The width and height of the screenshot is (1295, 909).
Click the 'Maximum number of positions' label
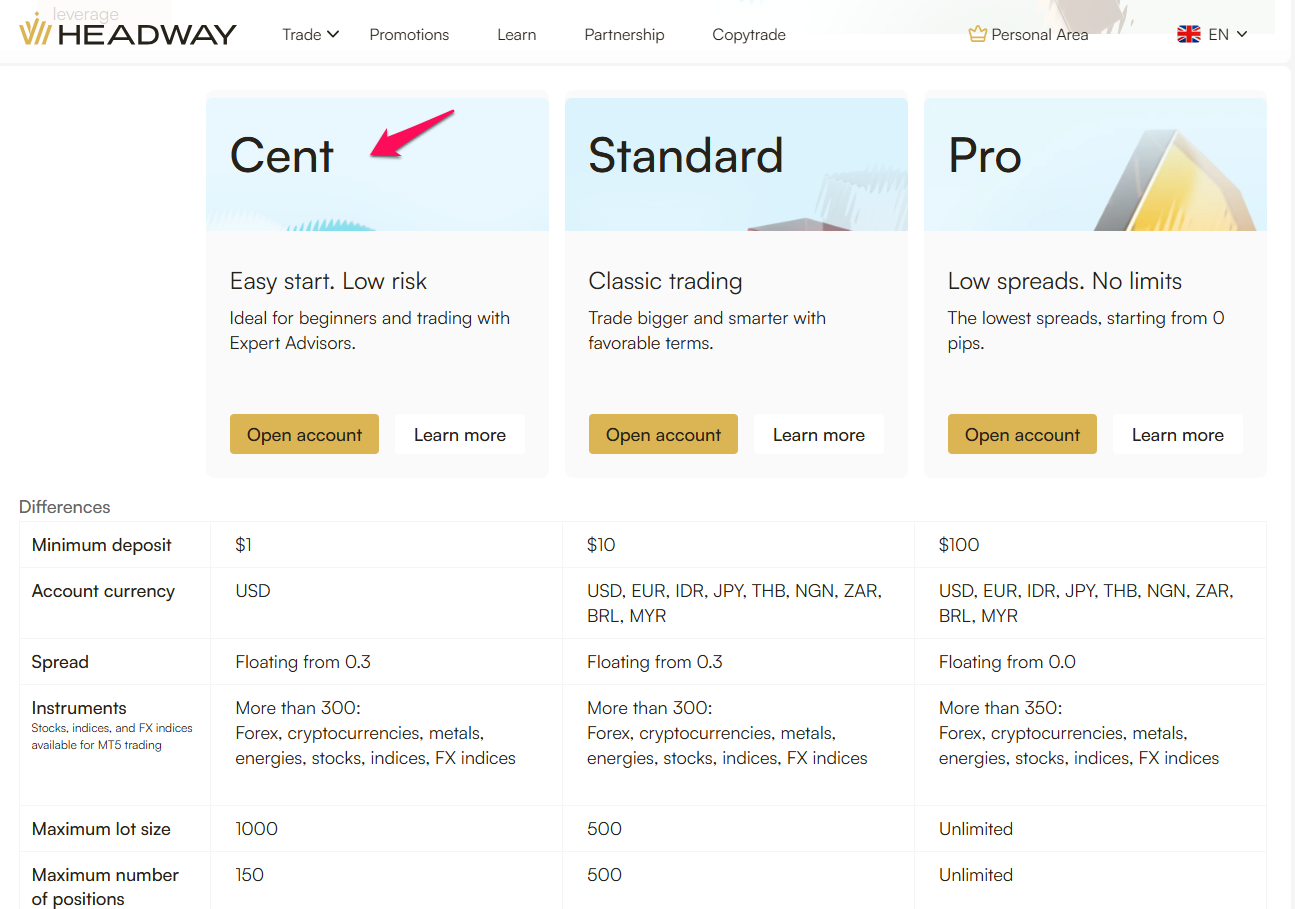coord(105,887)
